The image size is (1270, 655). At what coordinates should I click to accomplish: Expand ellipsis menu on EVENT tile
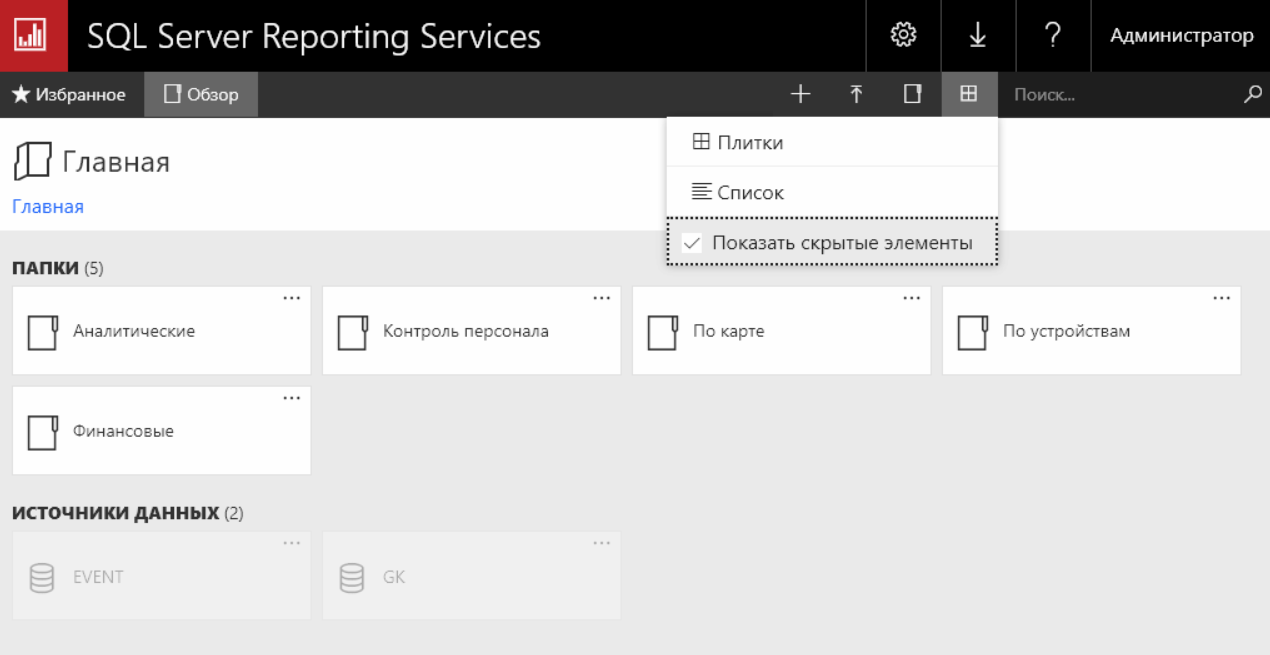[x=291, y=543]
